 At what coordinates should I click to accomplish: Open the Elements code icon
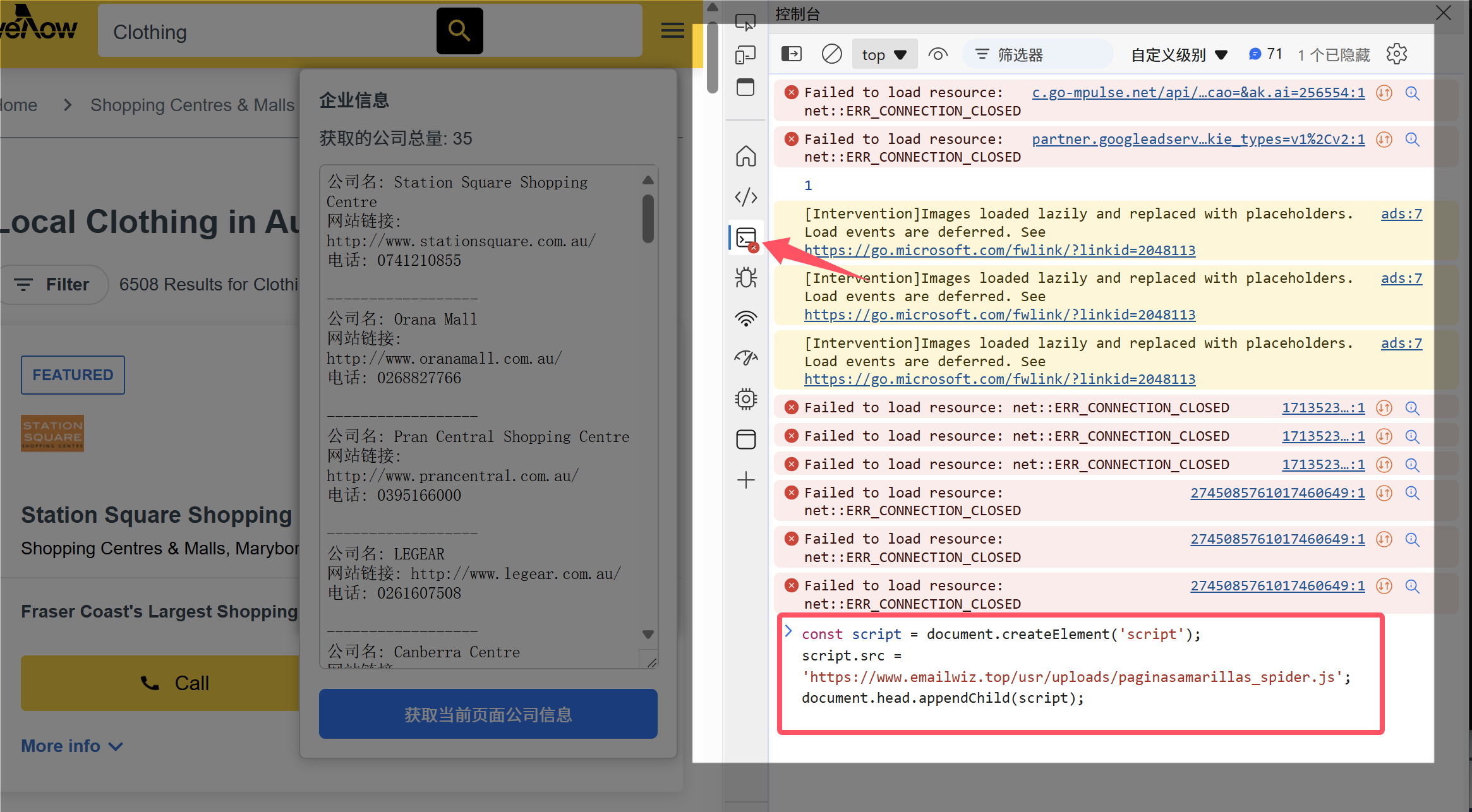[745, 197]
